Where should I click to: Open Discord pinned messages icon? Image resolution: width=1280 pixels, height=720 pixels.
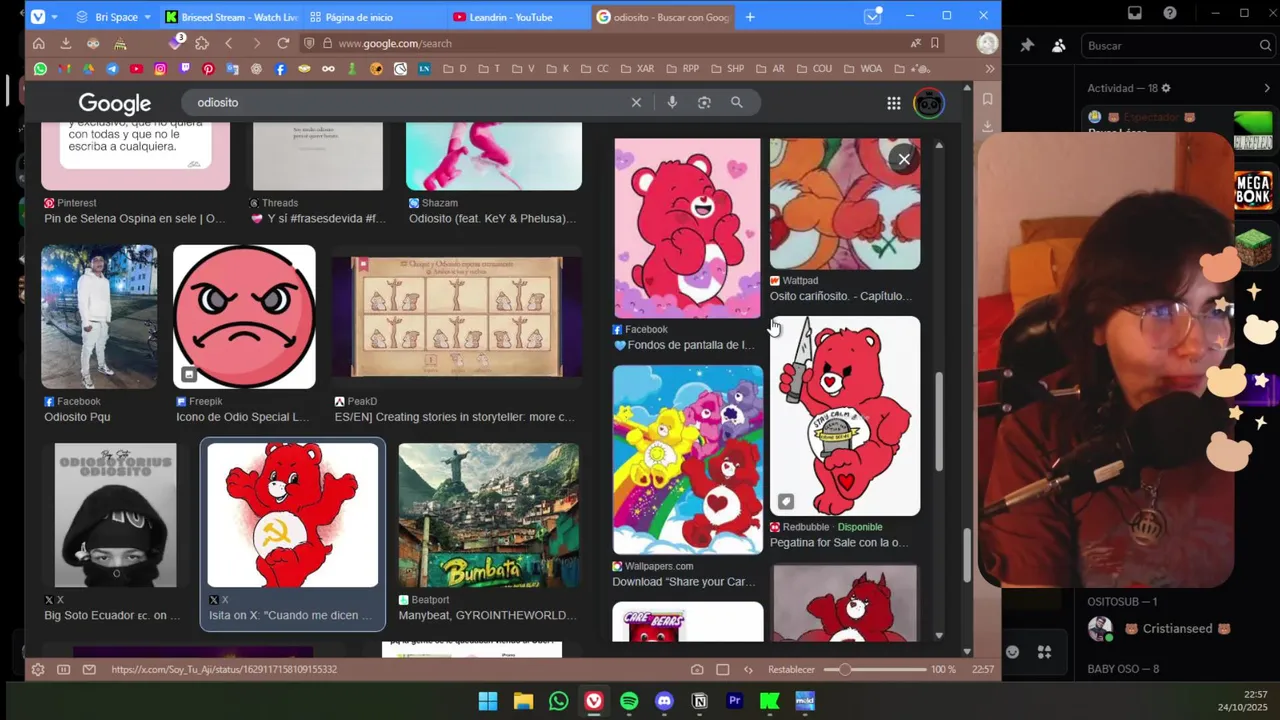[x=1027, y=45]
